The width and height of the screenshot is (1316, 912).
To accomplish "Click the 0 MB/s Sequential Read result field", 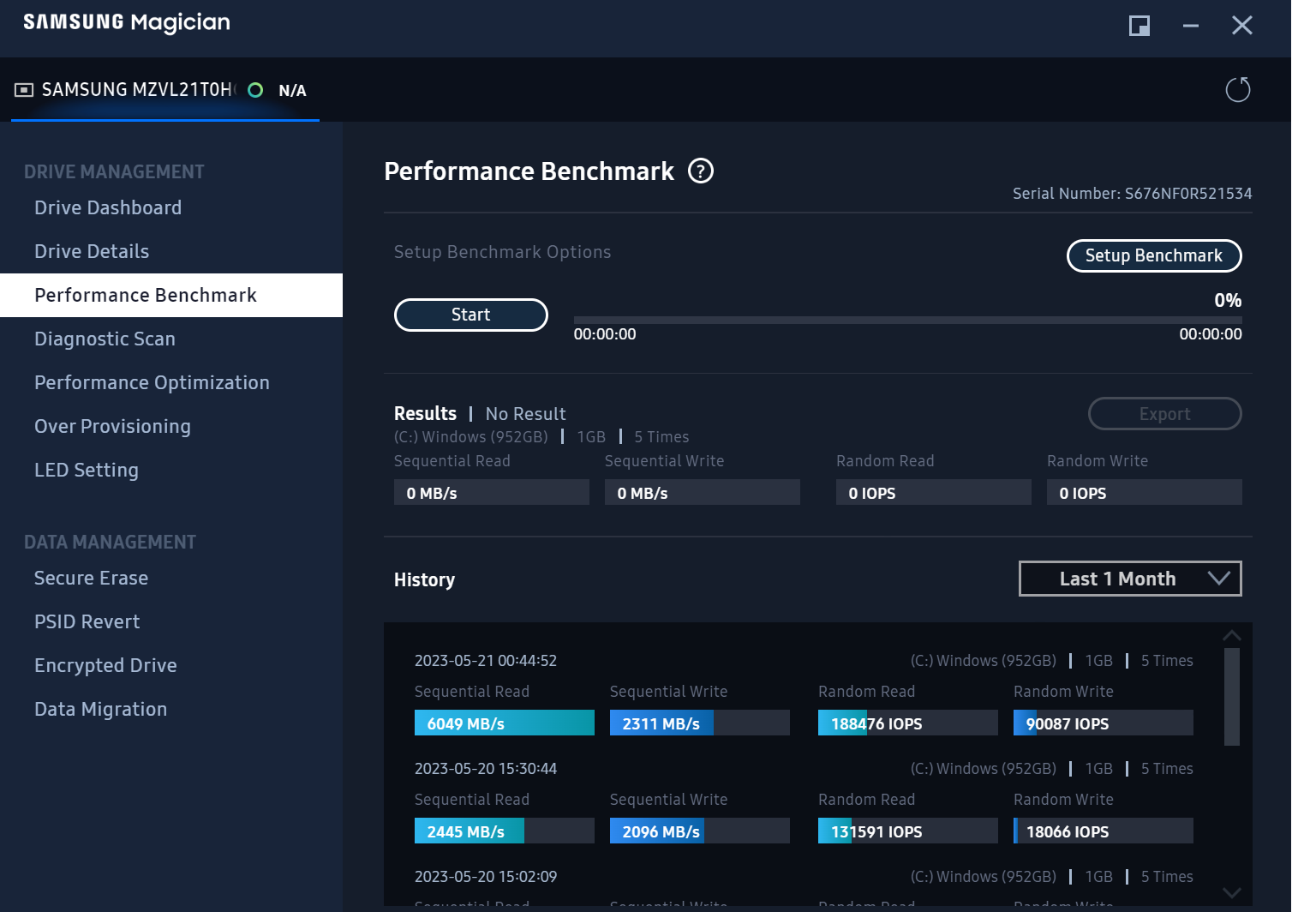I will (x=492, y=492).
